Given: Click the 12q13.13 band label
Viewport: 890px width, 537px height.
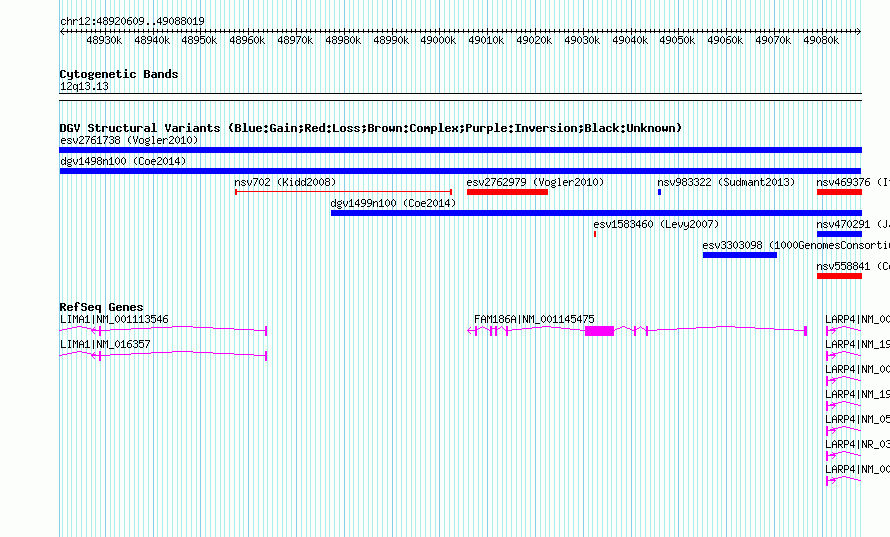Looking at the screenshot, I should click(x=84, y=86).
